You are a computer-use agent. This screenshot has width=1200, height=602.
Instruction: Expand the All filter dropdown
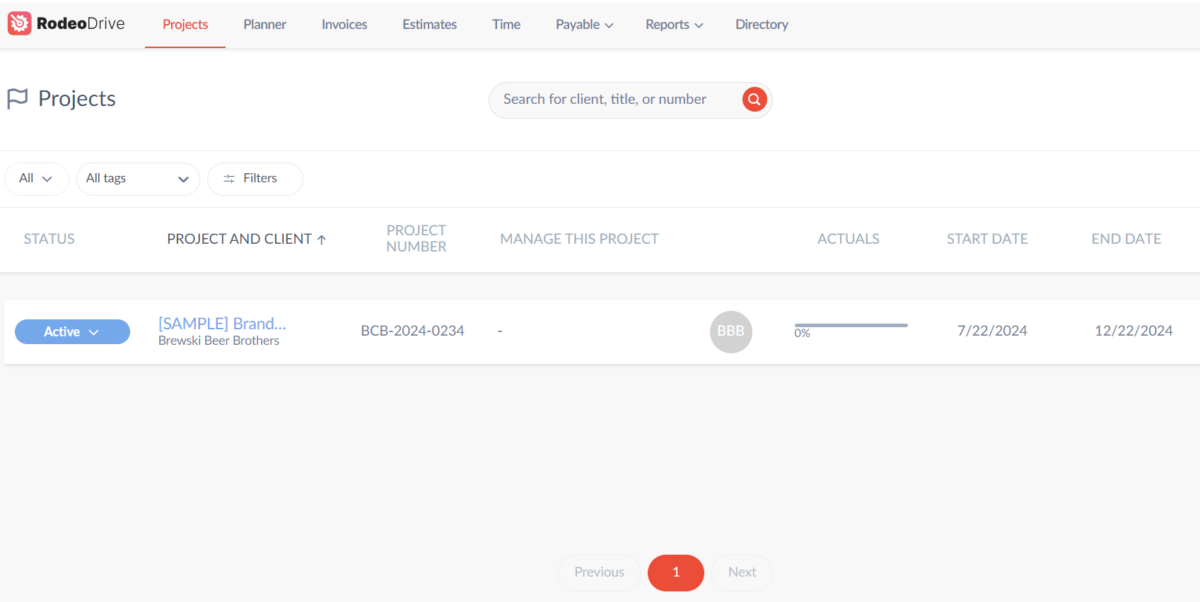coord(36,178)
